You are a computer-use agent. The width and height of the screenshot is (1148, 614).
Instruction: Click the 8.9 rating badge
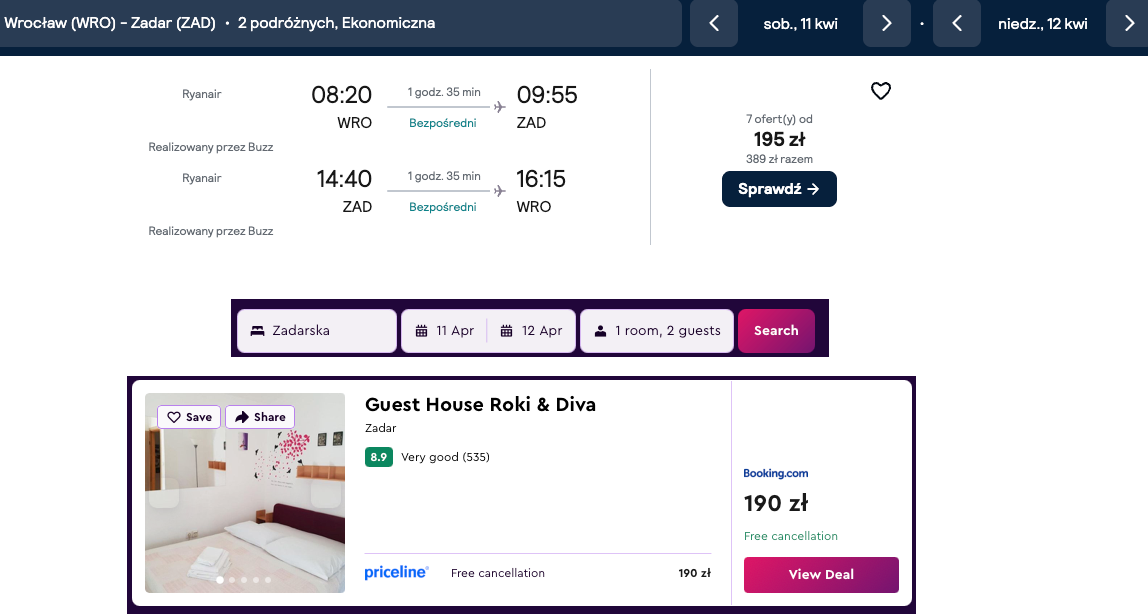tap(379, 457)
